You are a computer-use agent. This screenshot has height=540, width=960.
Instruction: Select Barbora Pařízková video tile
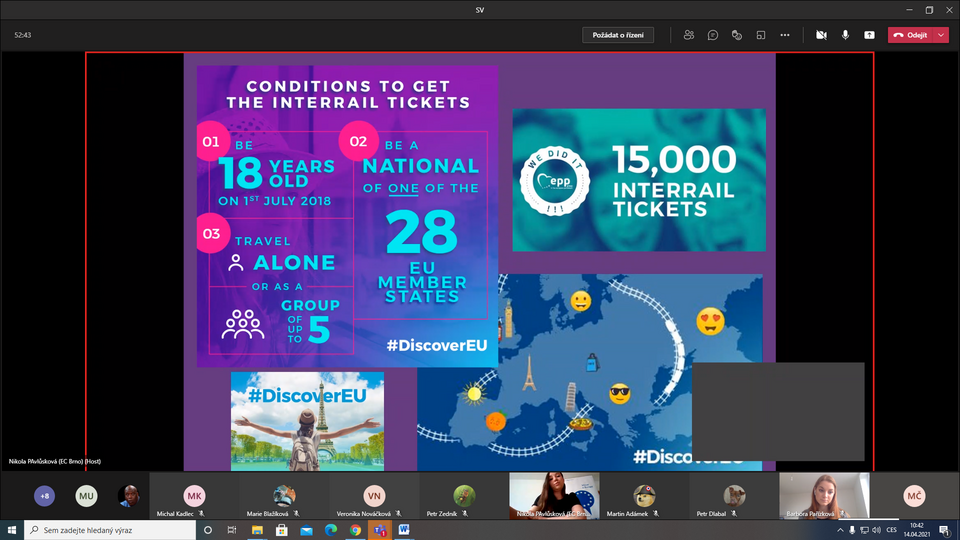(x=824, y=496)
